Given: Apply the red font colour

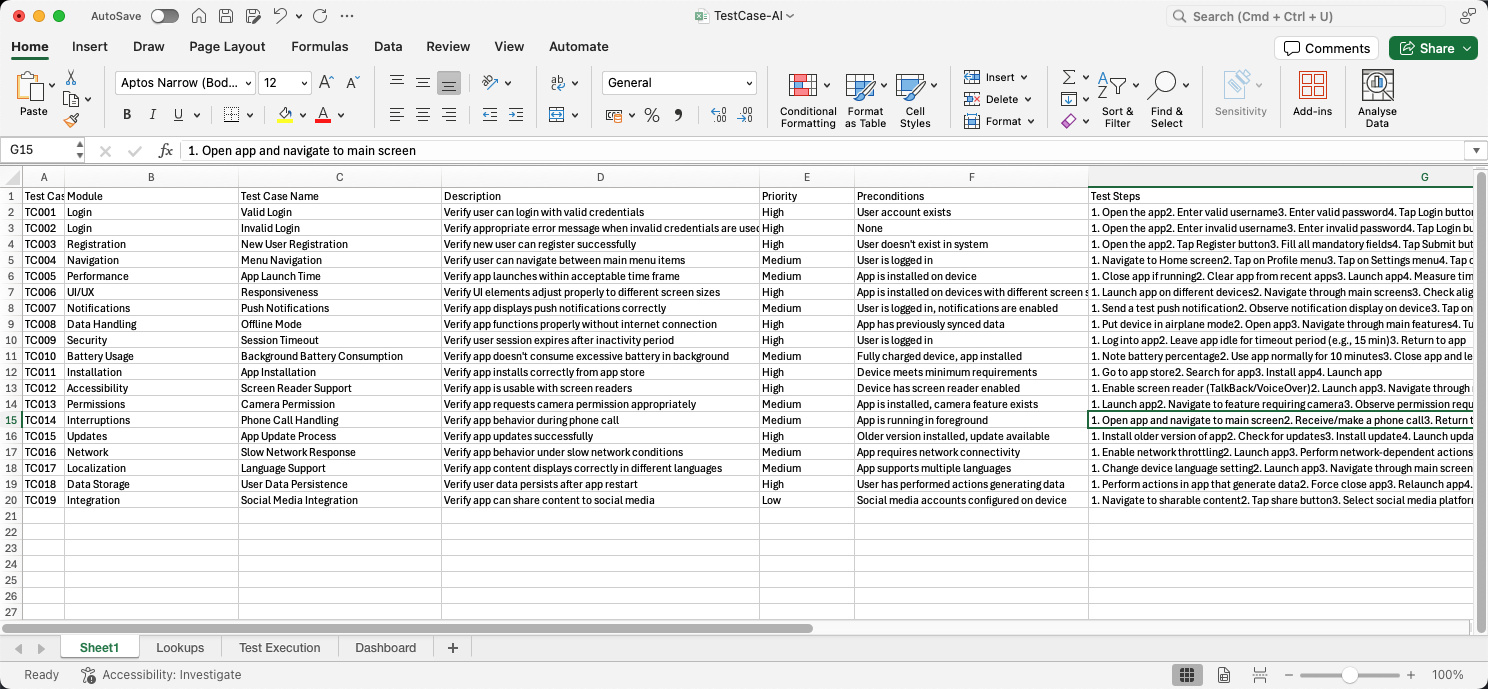Looking at the screenshot, I should [x=323, y=115].
